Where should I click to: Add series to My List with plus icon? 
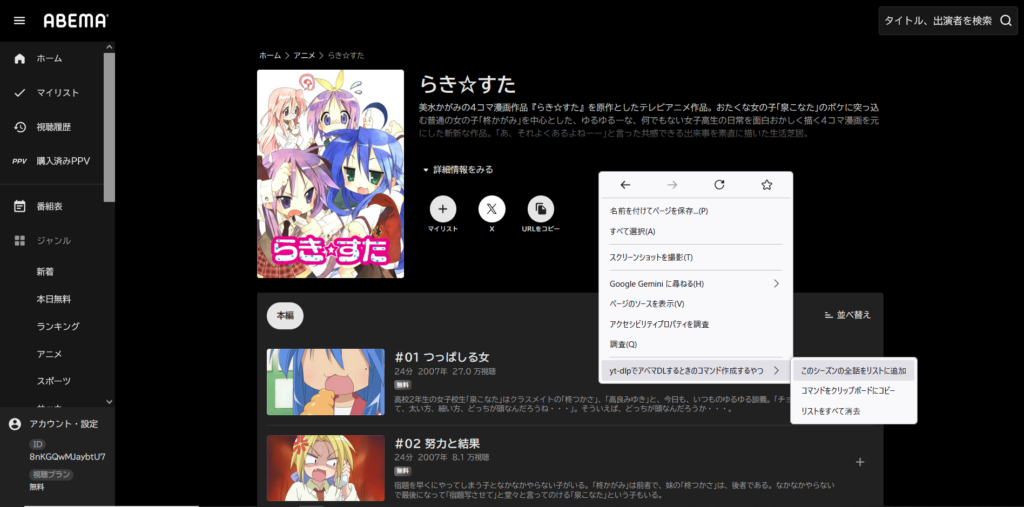[x=443, y=209]
